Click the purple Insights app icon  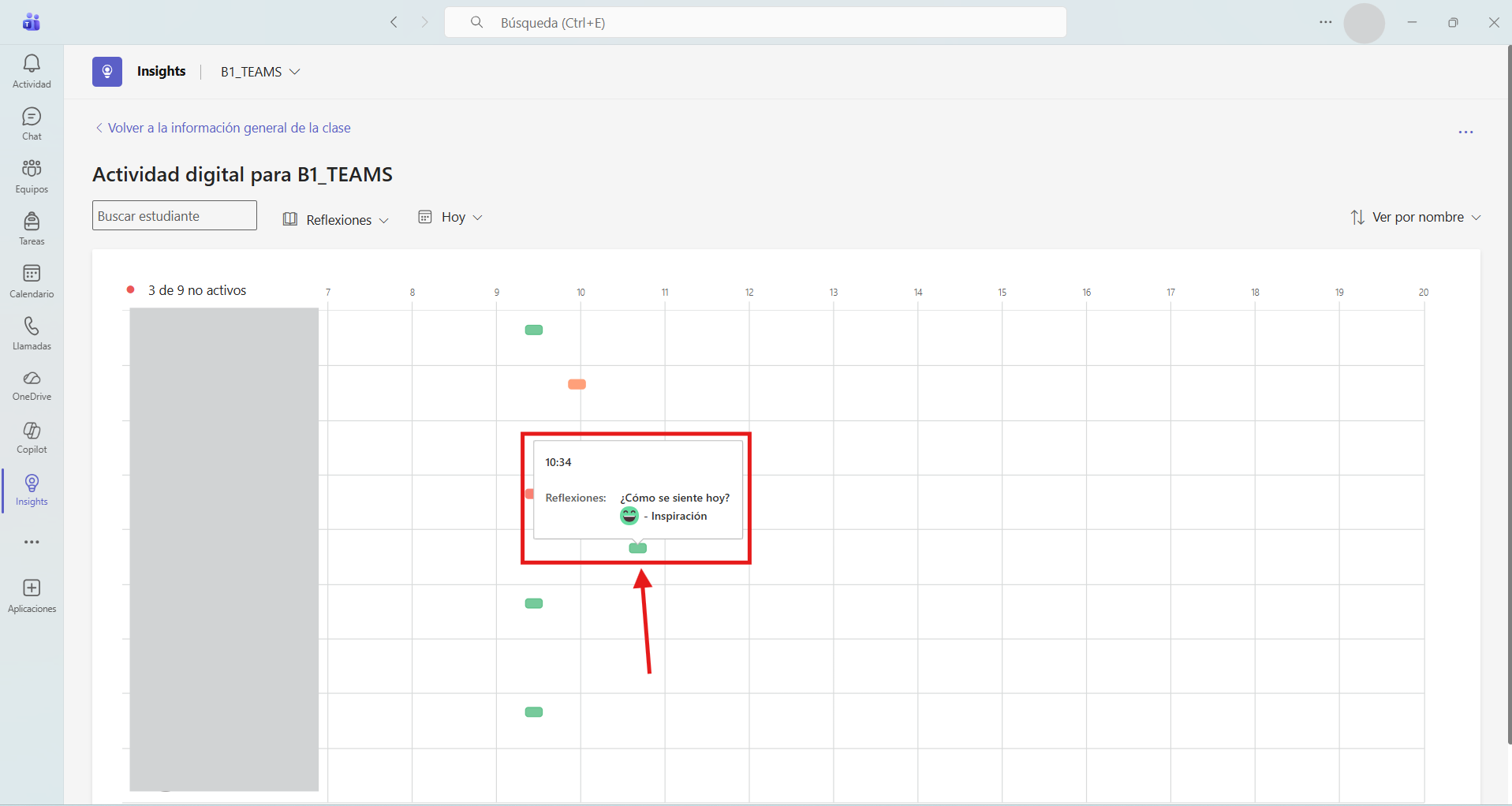[x=107, y=72]
